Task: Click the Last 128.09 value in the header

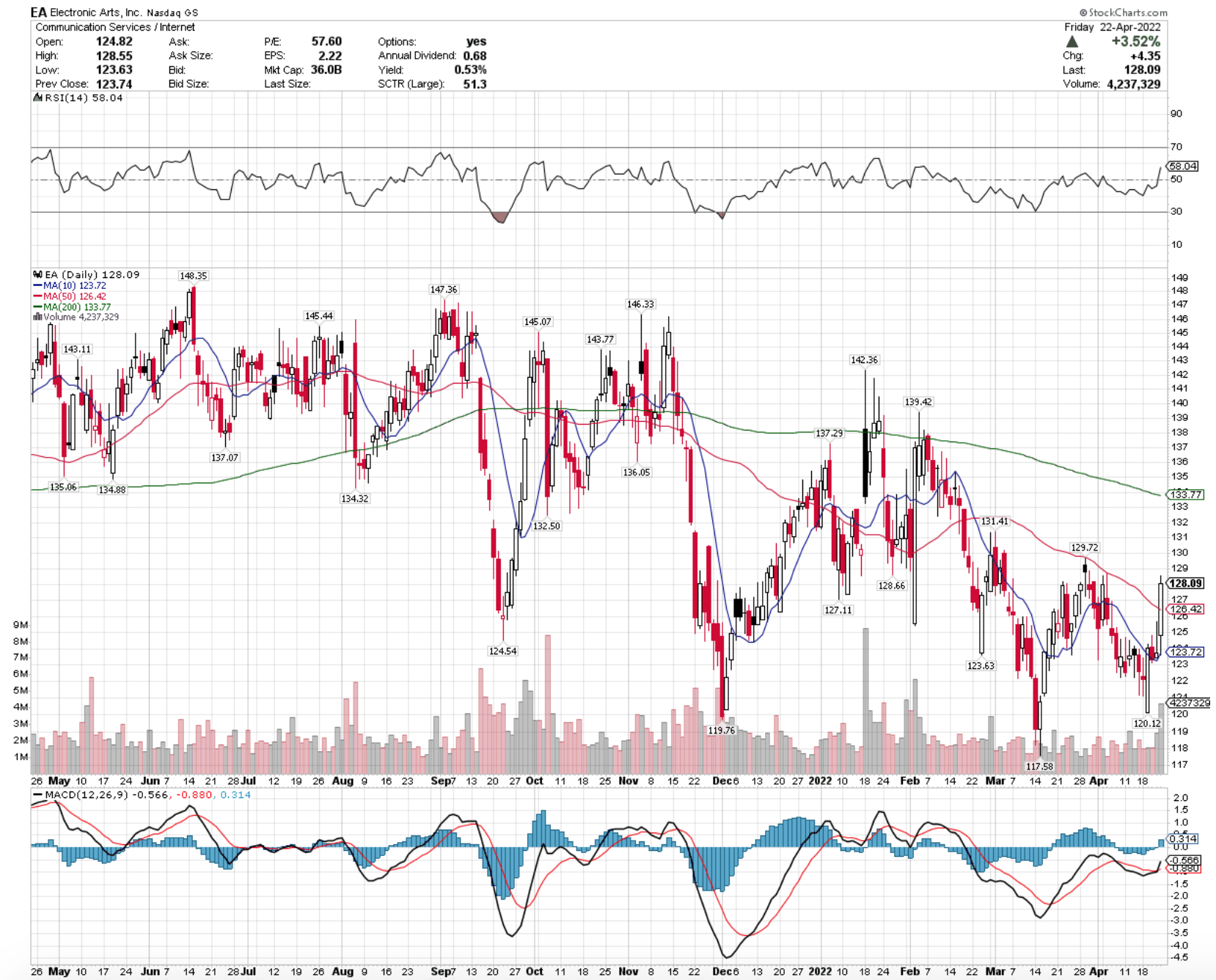Action: 1143,70
